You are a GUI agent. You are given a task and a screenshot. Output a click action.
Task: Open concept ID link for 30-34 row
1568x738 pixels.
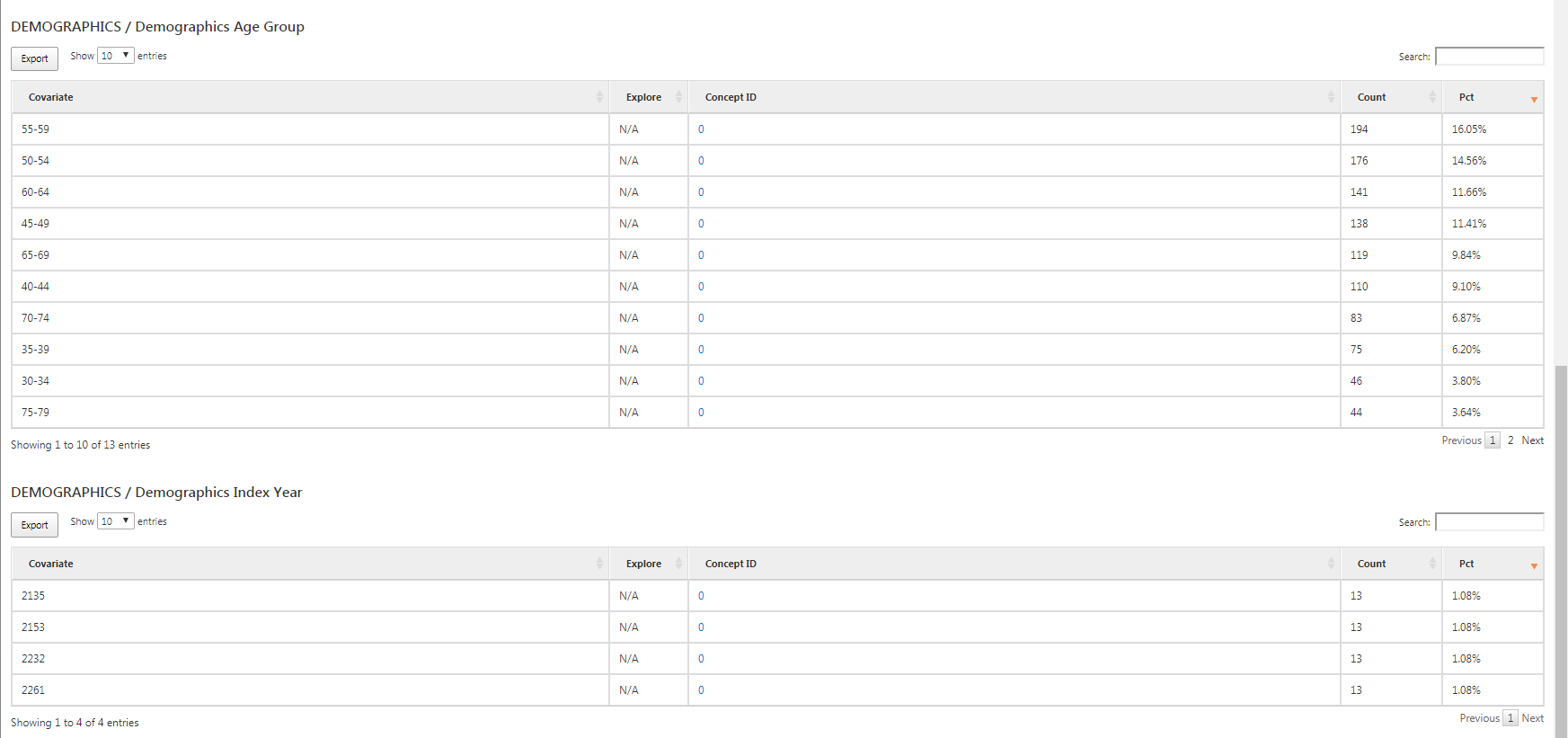[x=701, y=381]
